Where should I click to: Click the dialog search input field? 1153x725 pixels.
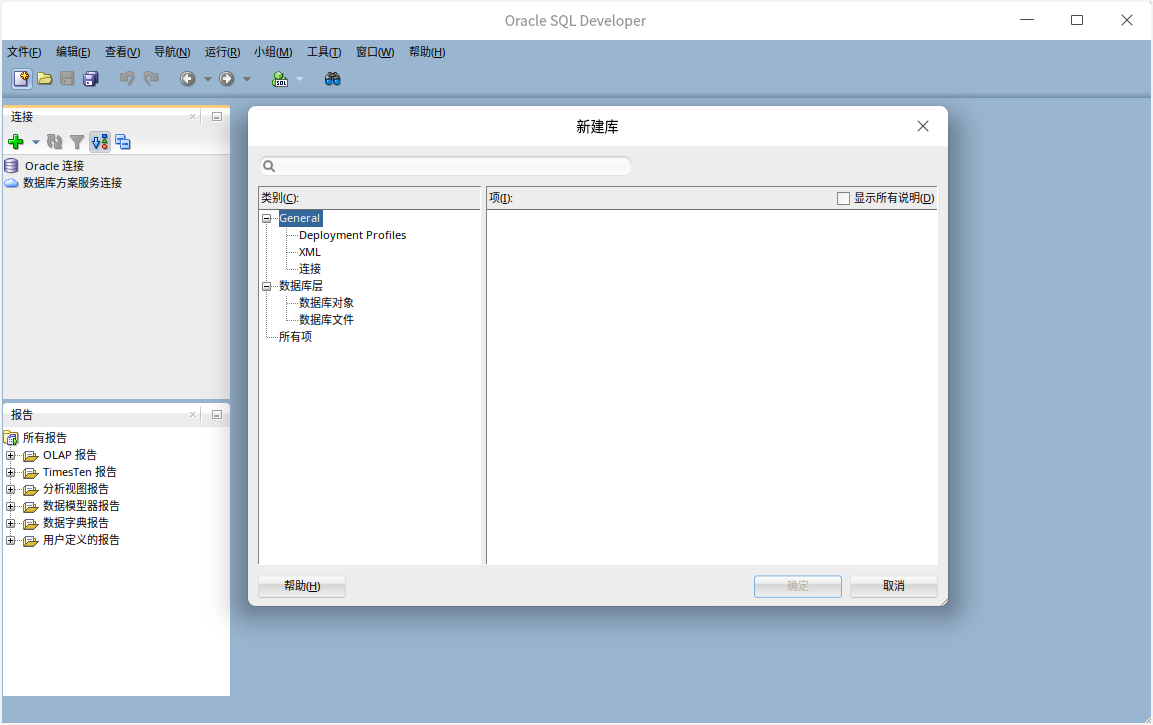(445, 166)
